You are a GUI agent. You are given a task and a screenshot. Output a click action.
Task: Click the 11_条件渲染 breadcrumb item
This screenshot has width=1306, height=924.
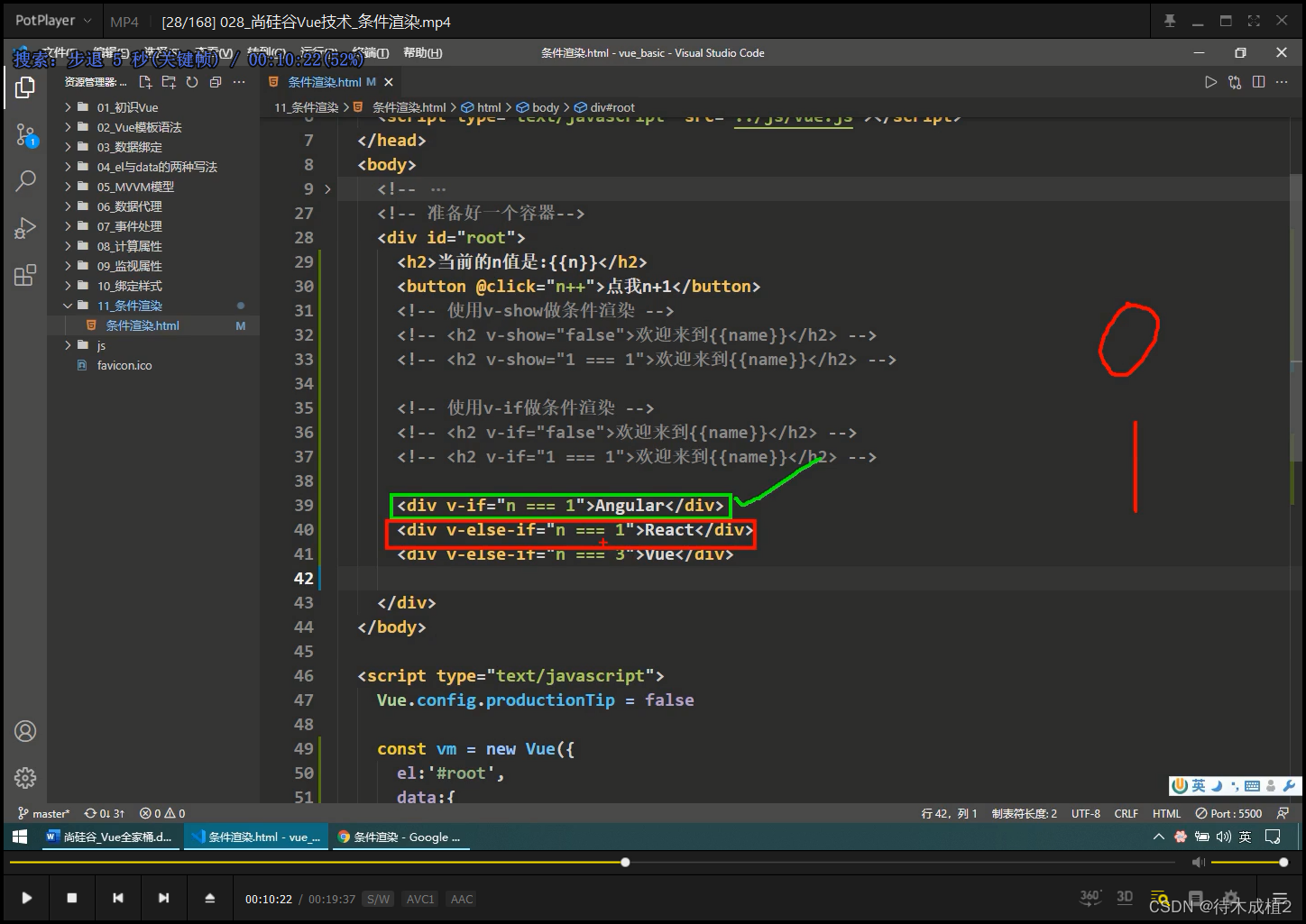pos(307,107)
